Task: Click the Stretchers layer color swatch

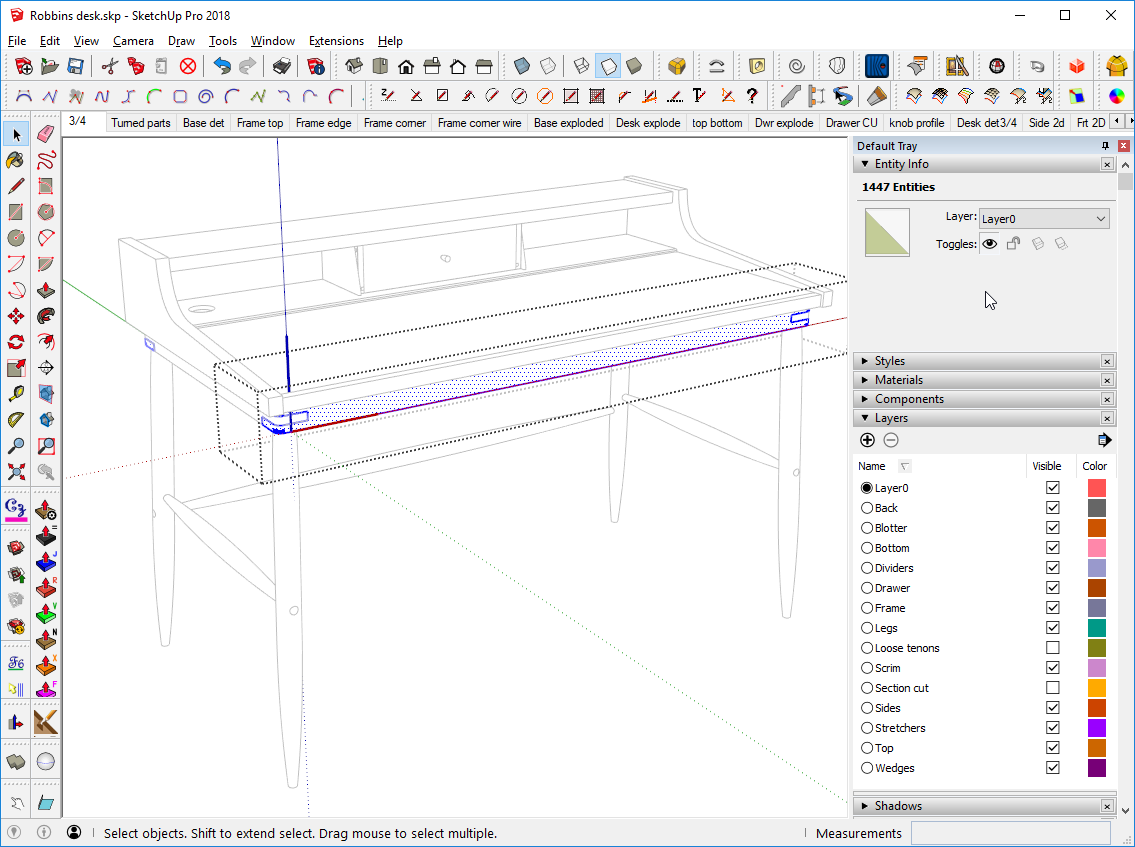Action: tap(1096, 727)
